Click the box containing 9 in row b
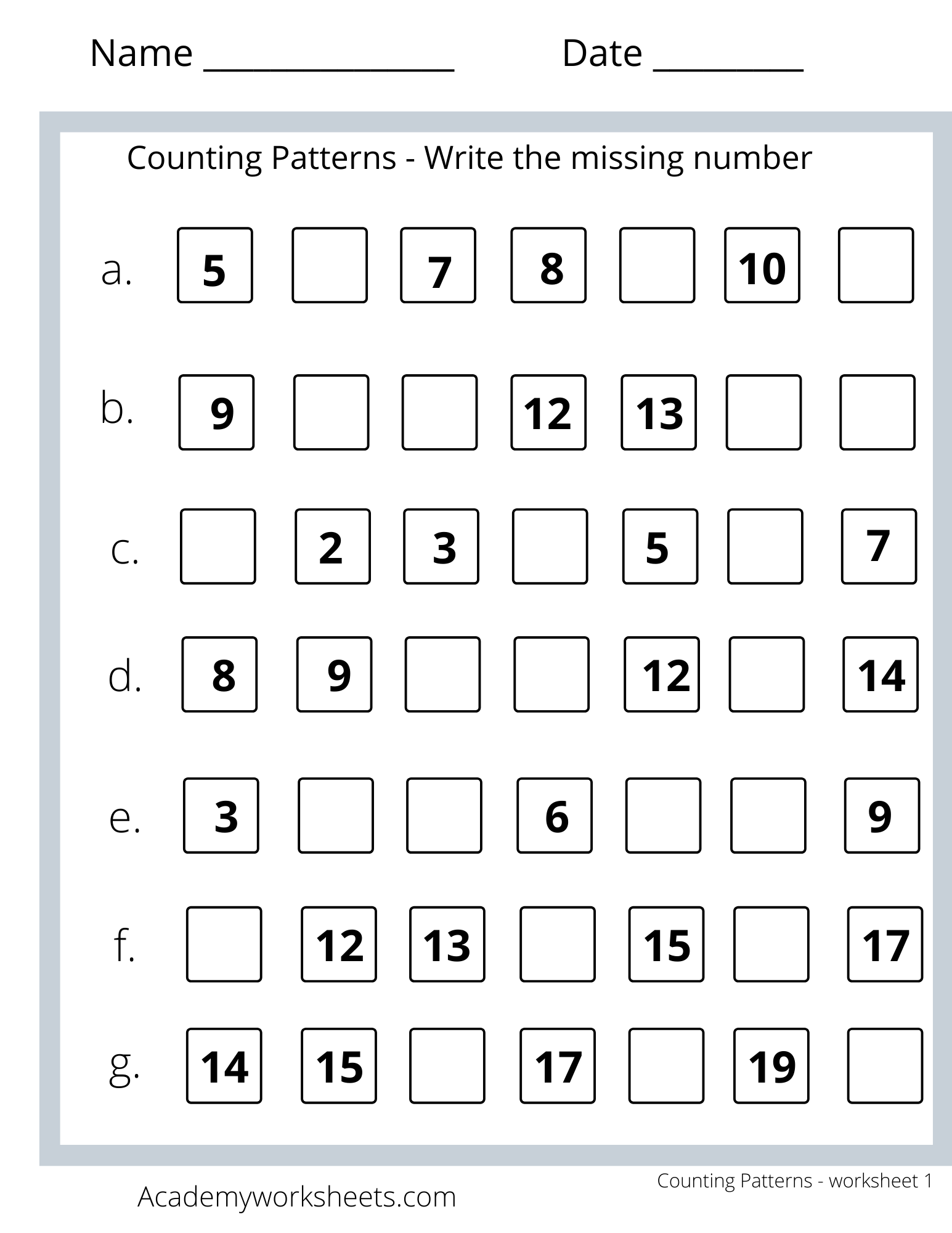Viewport: 952px width, 1233px height. (216, 412)
